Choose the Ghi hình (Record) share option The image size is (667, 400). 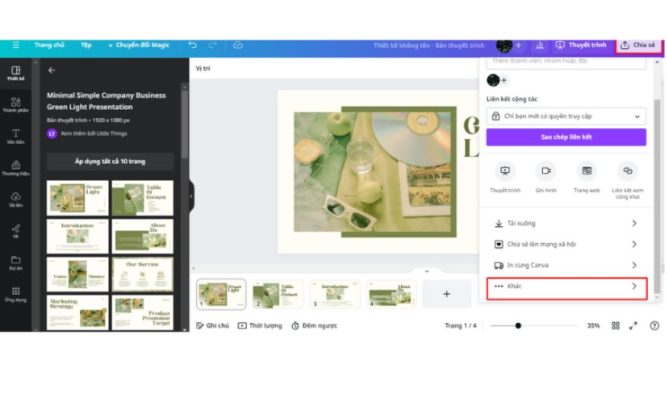pyautogui.click(x=545, y=175)
